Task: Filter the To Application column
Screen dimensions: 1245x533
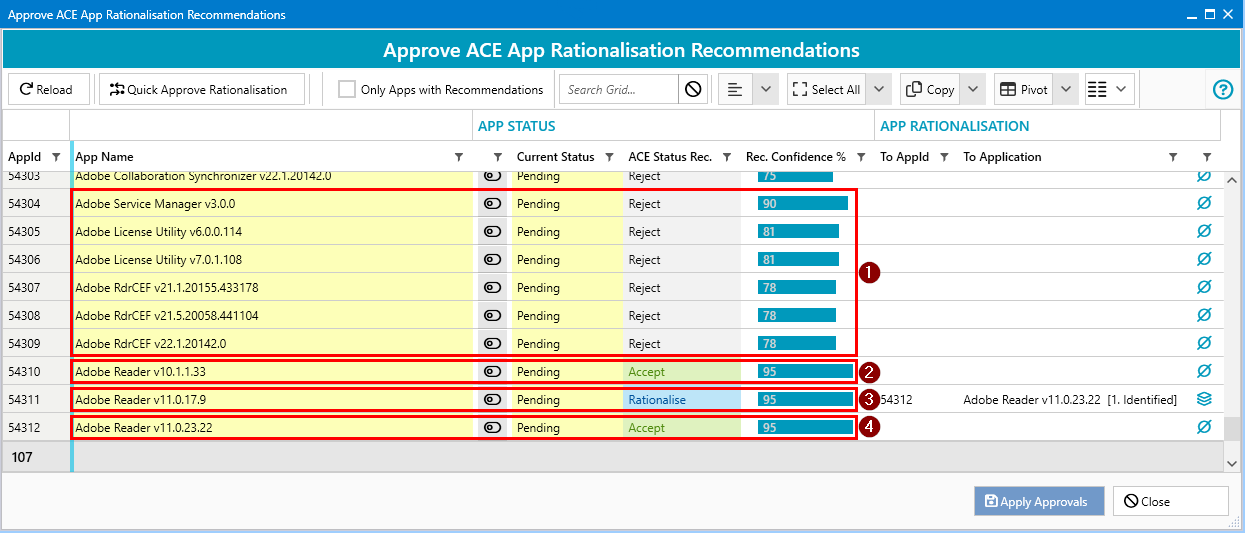Action: pyautogui.click(x=1173, y=157)
